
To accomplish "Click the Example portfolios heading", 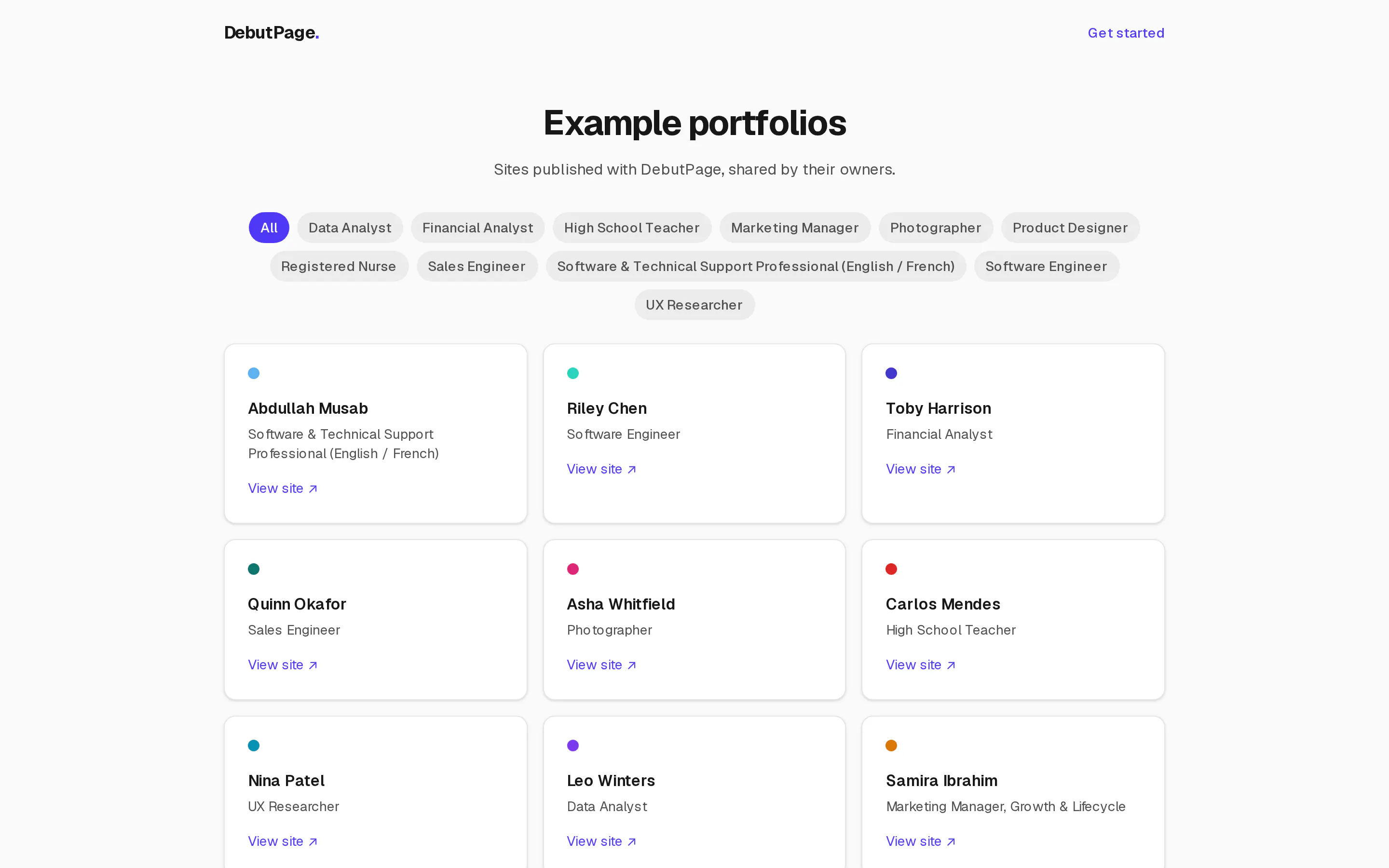I will coord(694,123).
